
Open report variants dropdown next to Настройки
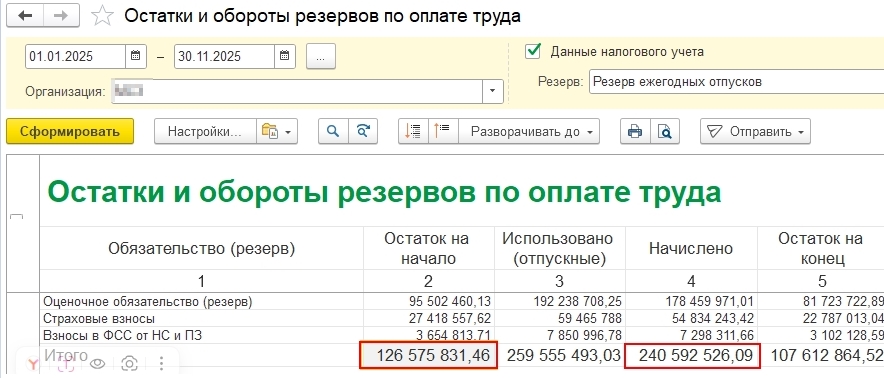click(276, 131)
